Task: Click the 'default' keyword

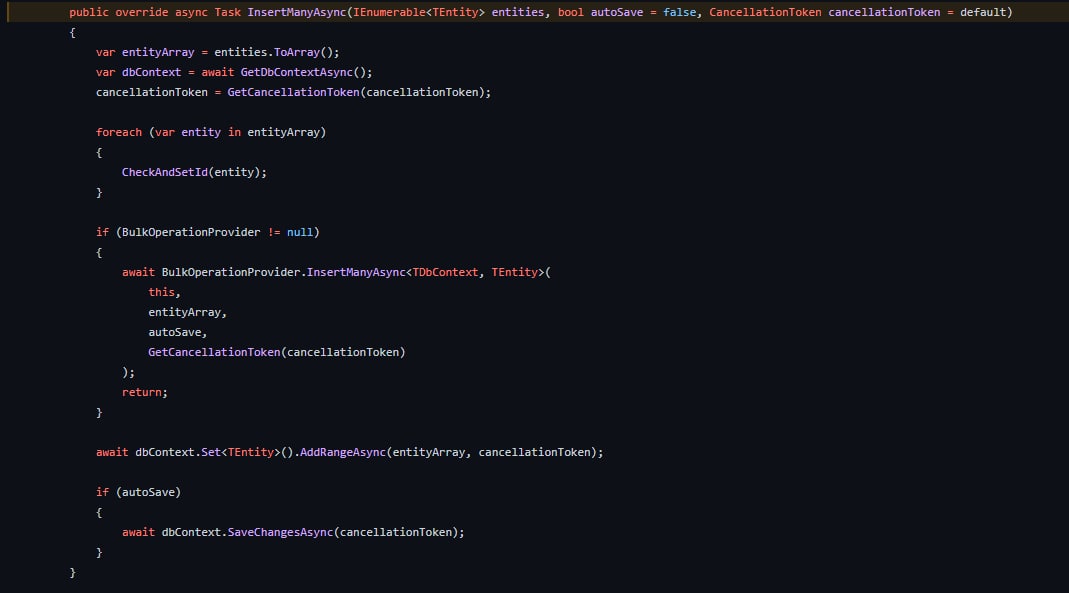Action: (983, 12)
